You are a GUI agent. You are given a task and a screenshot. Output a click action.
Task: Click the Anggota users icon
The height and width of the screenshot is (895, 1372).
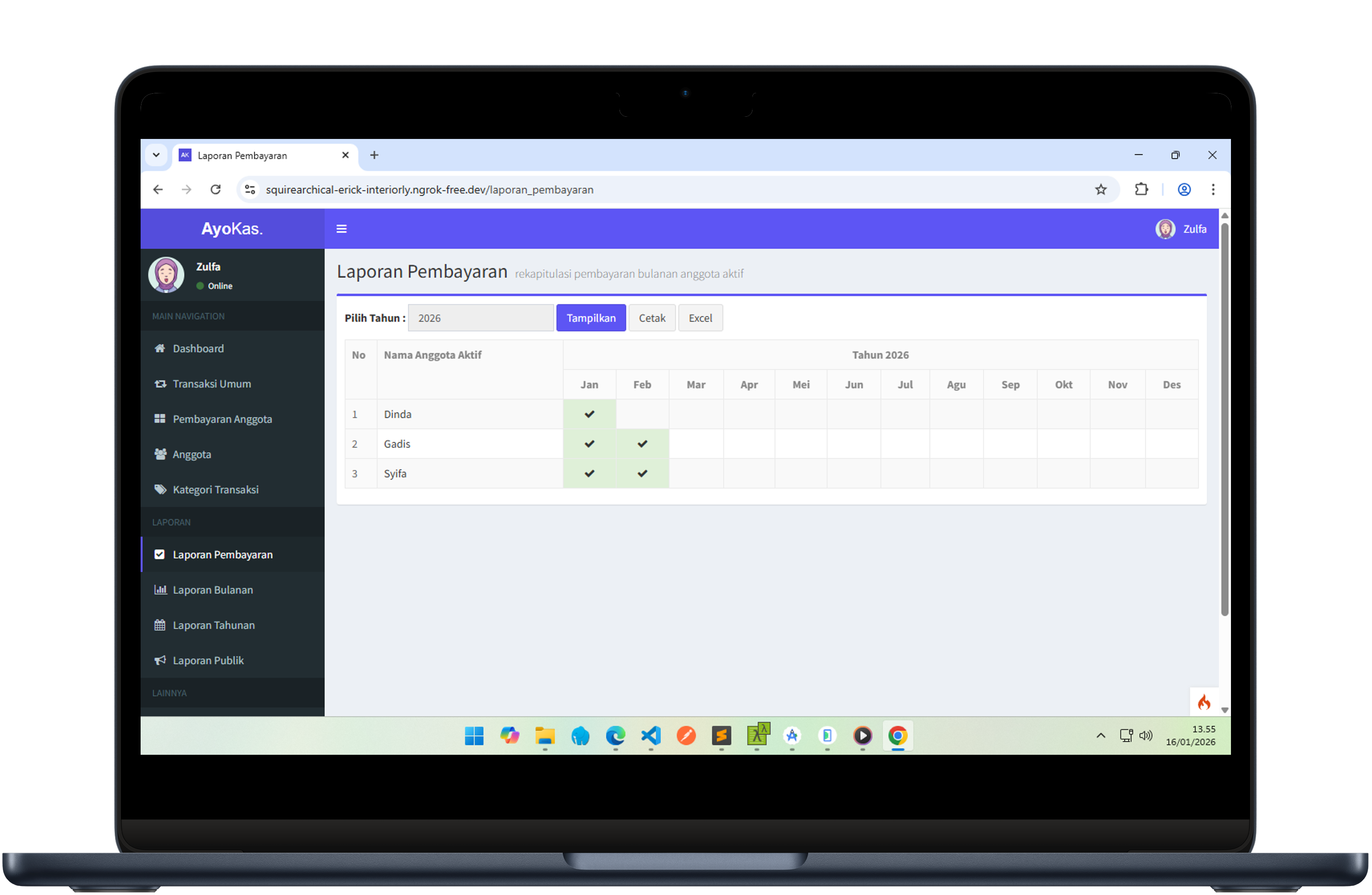160,454
